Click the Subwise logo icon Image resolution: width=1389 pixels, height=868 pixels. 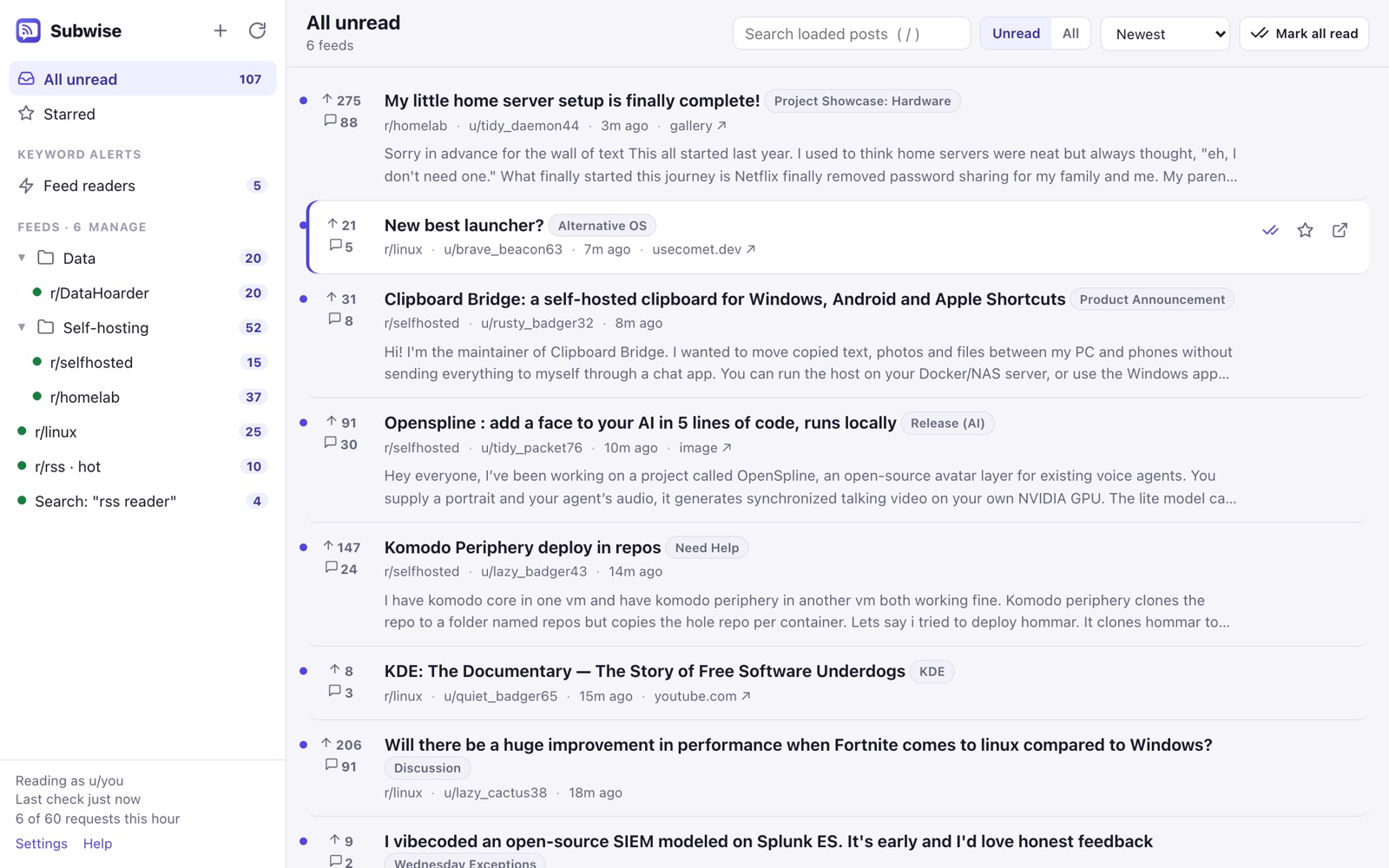coord(29,30)
